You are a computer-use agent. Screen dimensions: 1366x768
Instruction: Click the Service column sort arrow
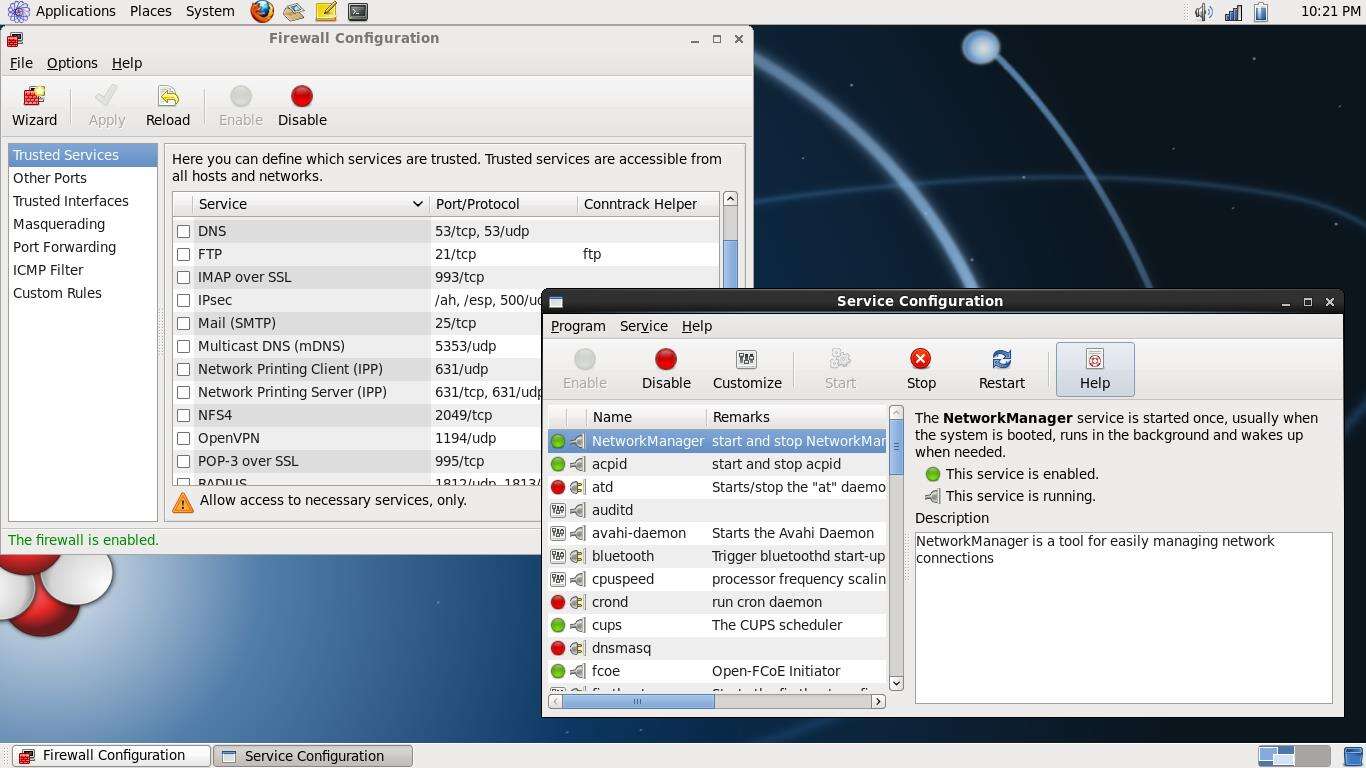coord(417,204)
